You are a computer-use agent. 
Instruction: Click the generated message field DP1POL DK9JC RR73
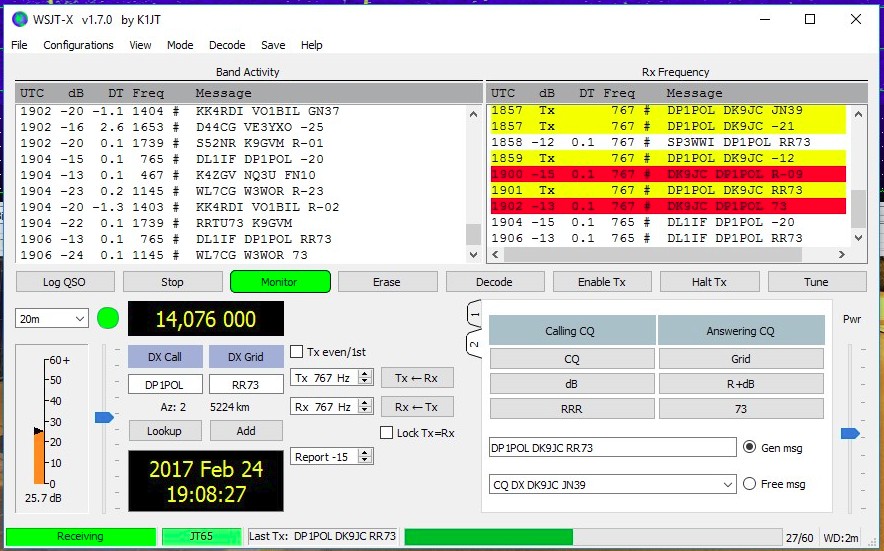tap(613, 448)
